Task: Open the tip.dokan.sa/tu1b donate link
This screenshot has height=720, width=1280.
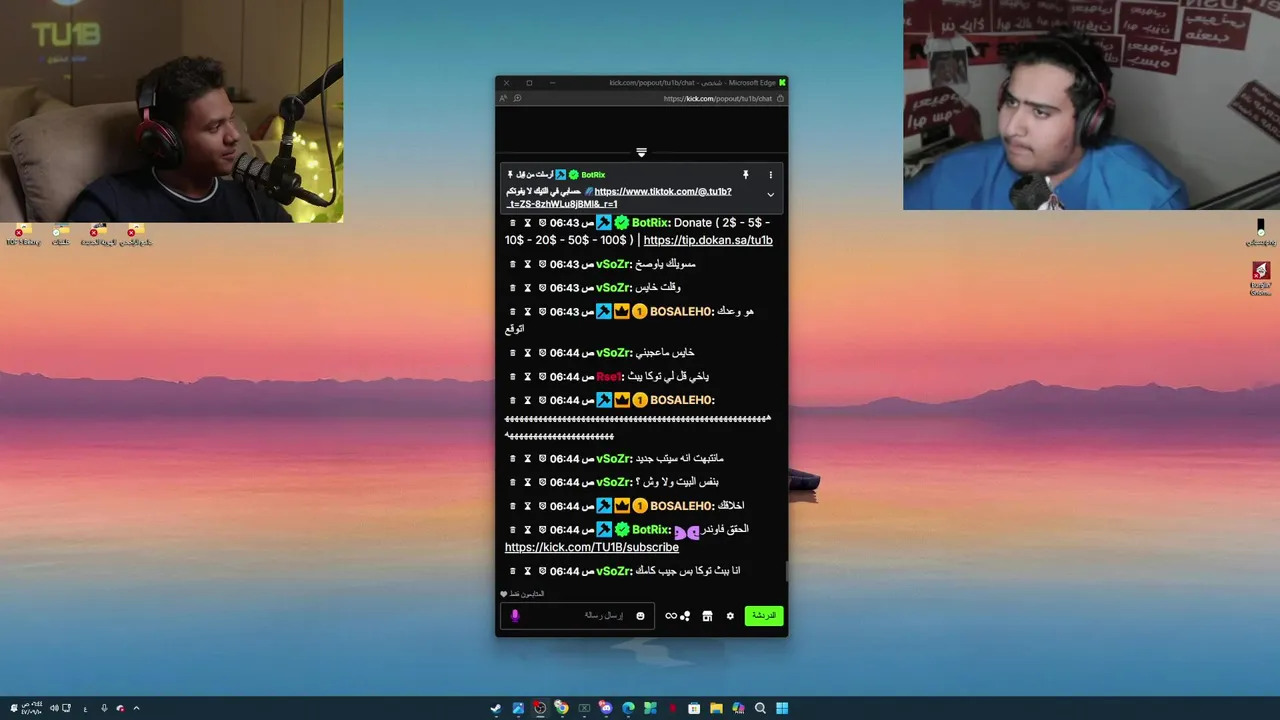Action: (708, 240)
